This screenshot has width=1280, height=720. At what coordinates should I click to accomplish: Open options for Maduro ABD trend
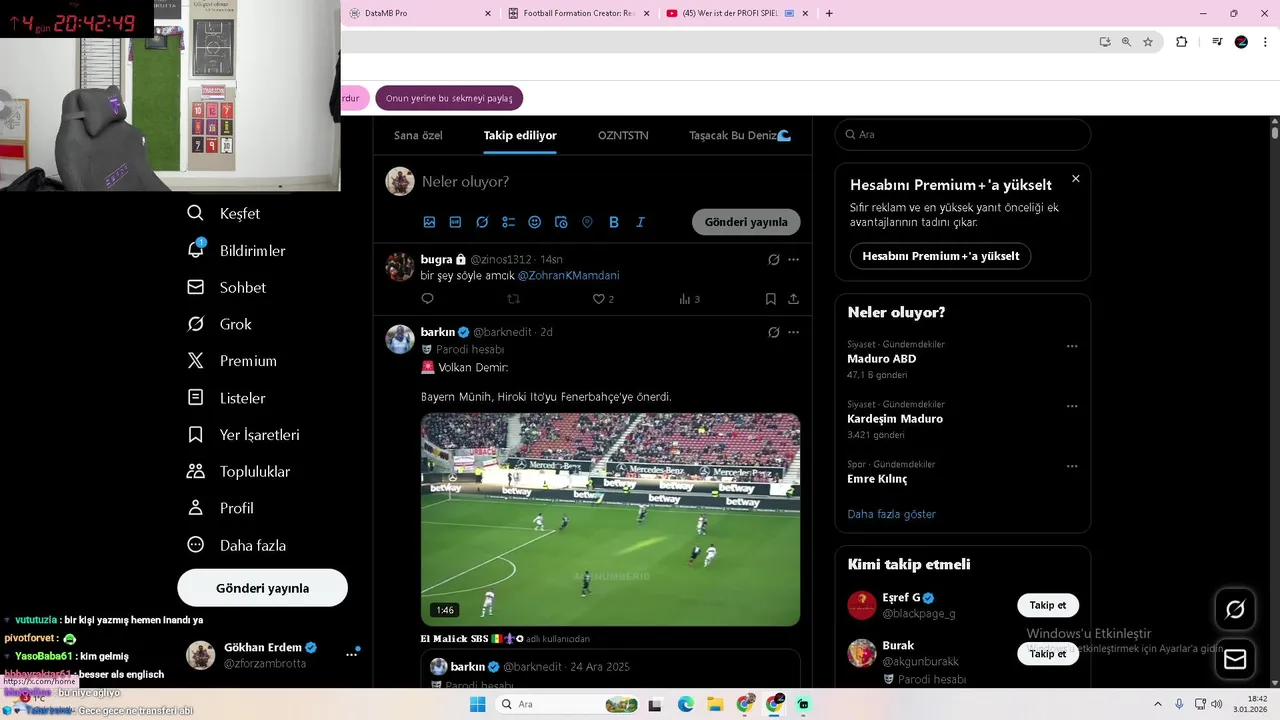pos(1072,347)
